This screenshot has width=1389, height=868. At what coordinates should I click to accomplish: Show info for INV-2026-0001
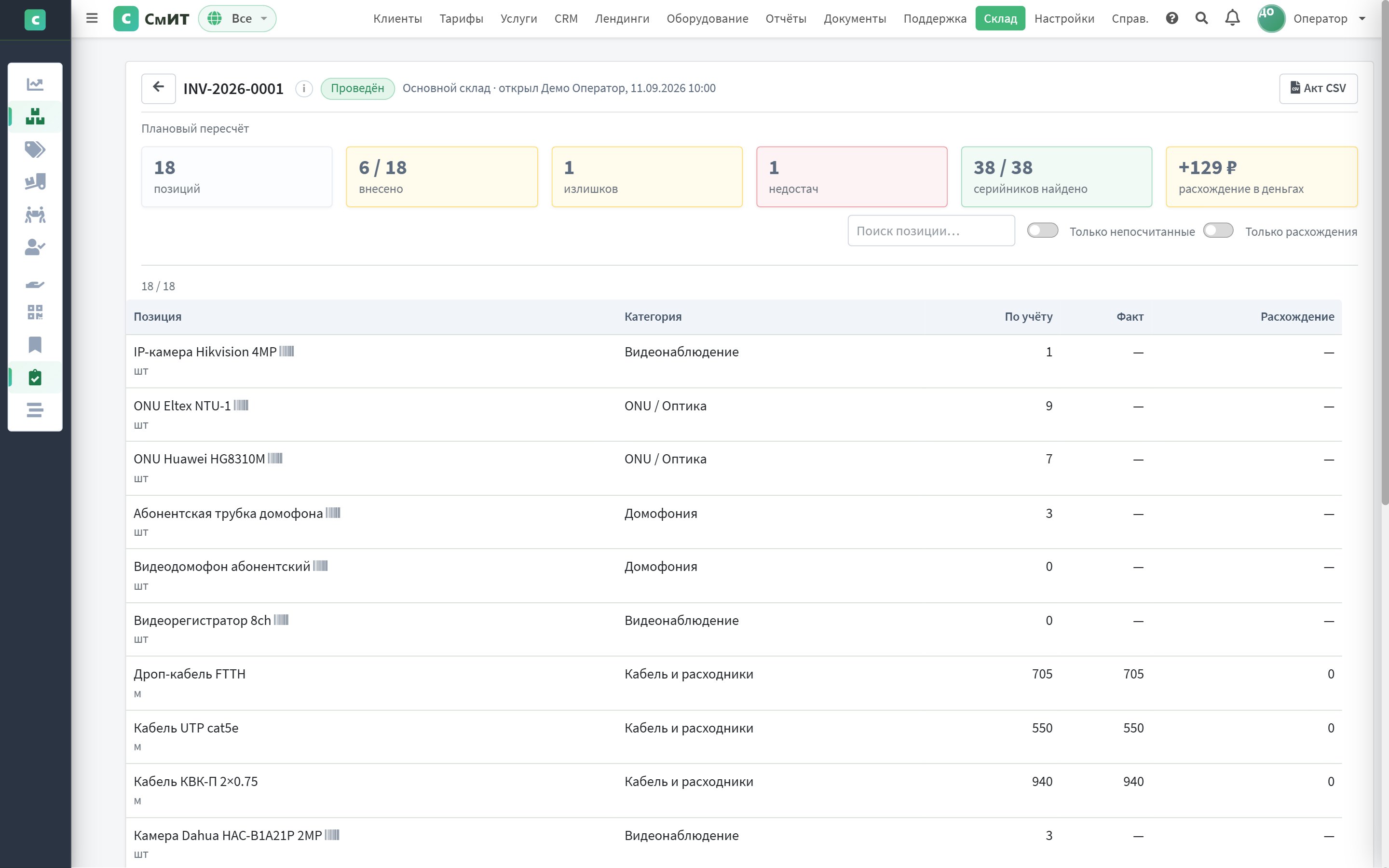coord(304,88)
